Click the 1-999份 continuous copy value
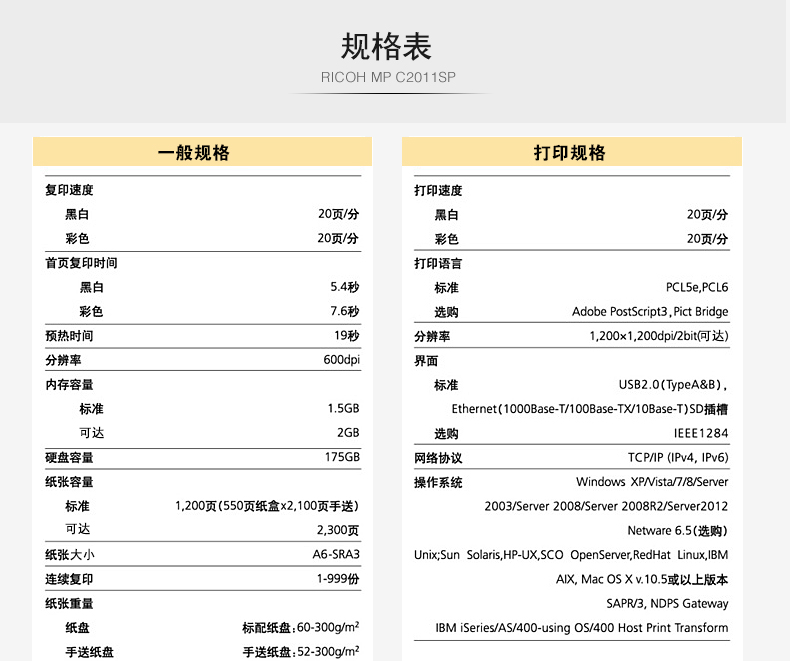The width and height of the screenshot is (790, 661). (338, 579)
